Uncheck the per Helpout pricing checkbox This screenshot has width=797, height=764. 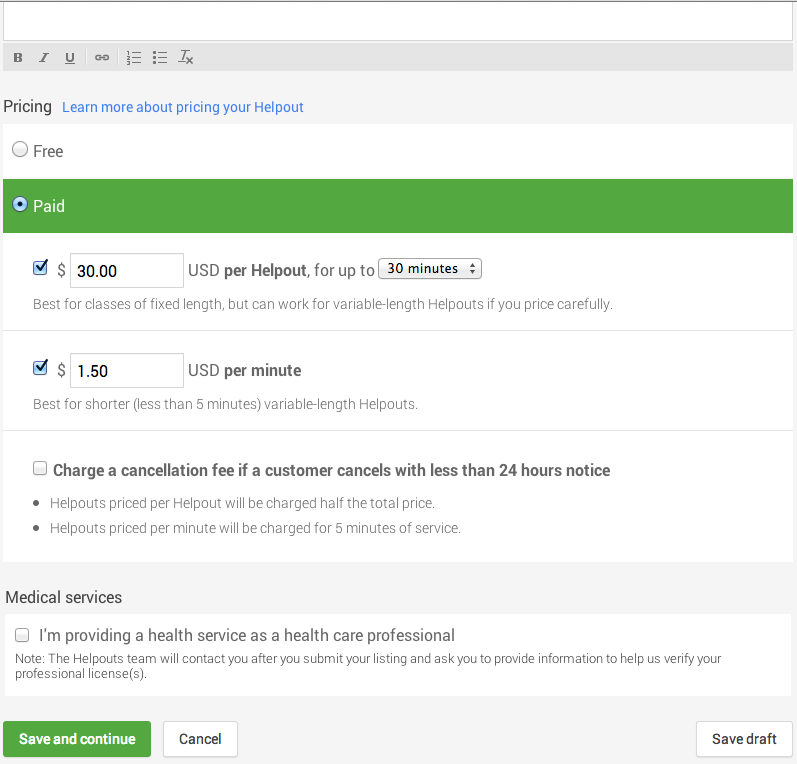coord(40,267)
